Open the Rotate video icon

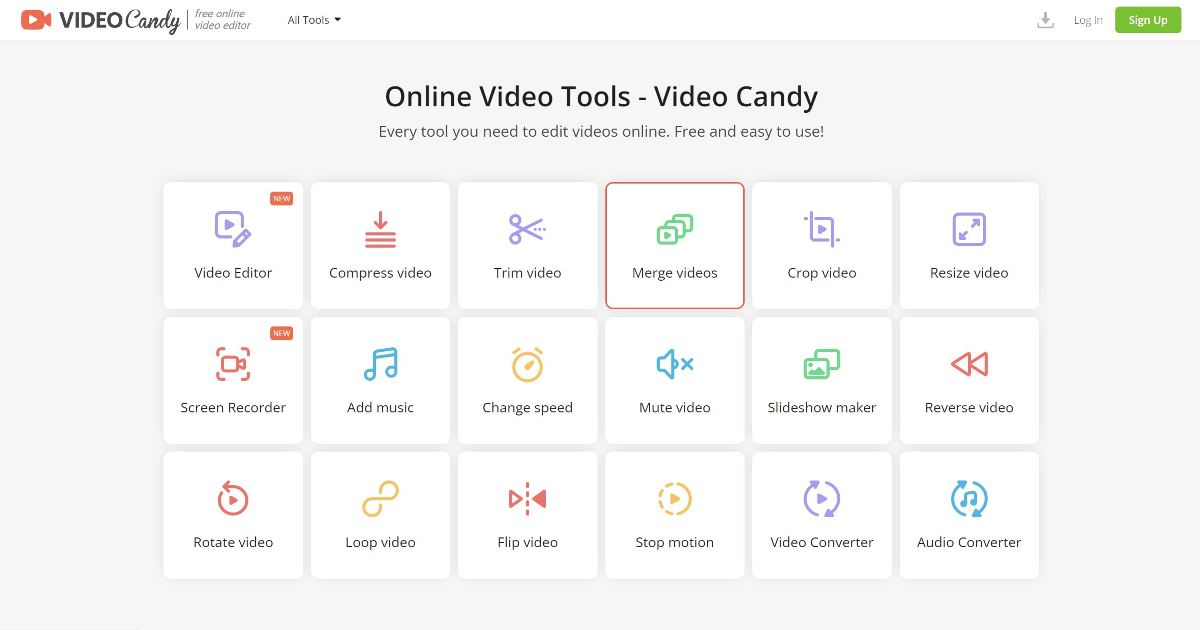[x=233, y=498]
